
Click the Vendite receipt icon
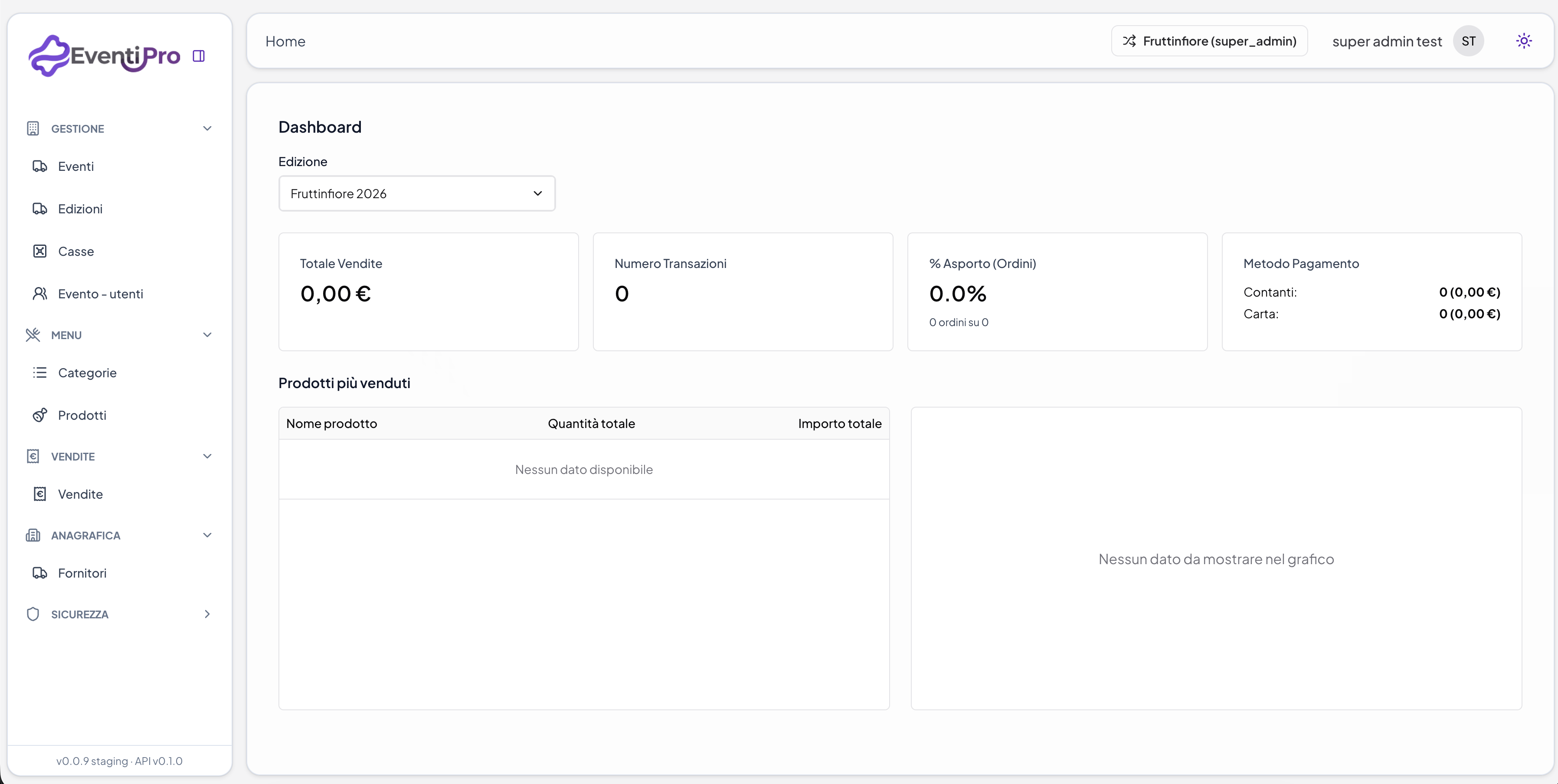click(x=40, y=494)
